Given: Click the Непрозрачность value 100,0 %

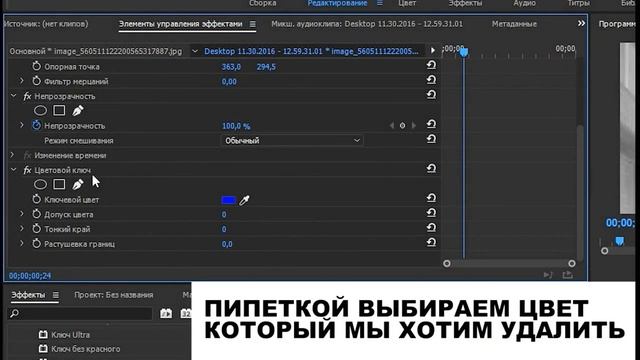Looking at the screenshot, I should click(236, 126).
